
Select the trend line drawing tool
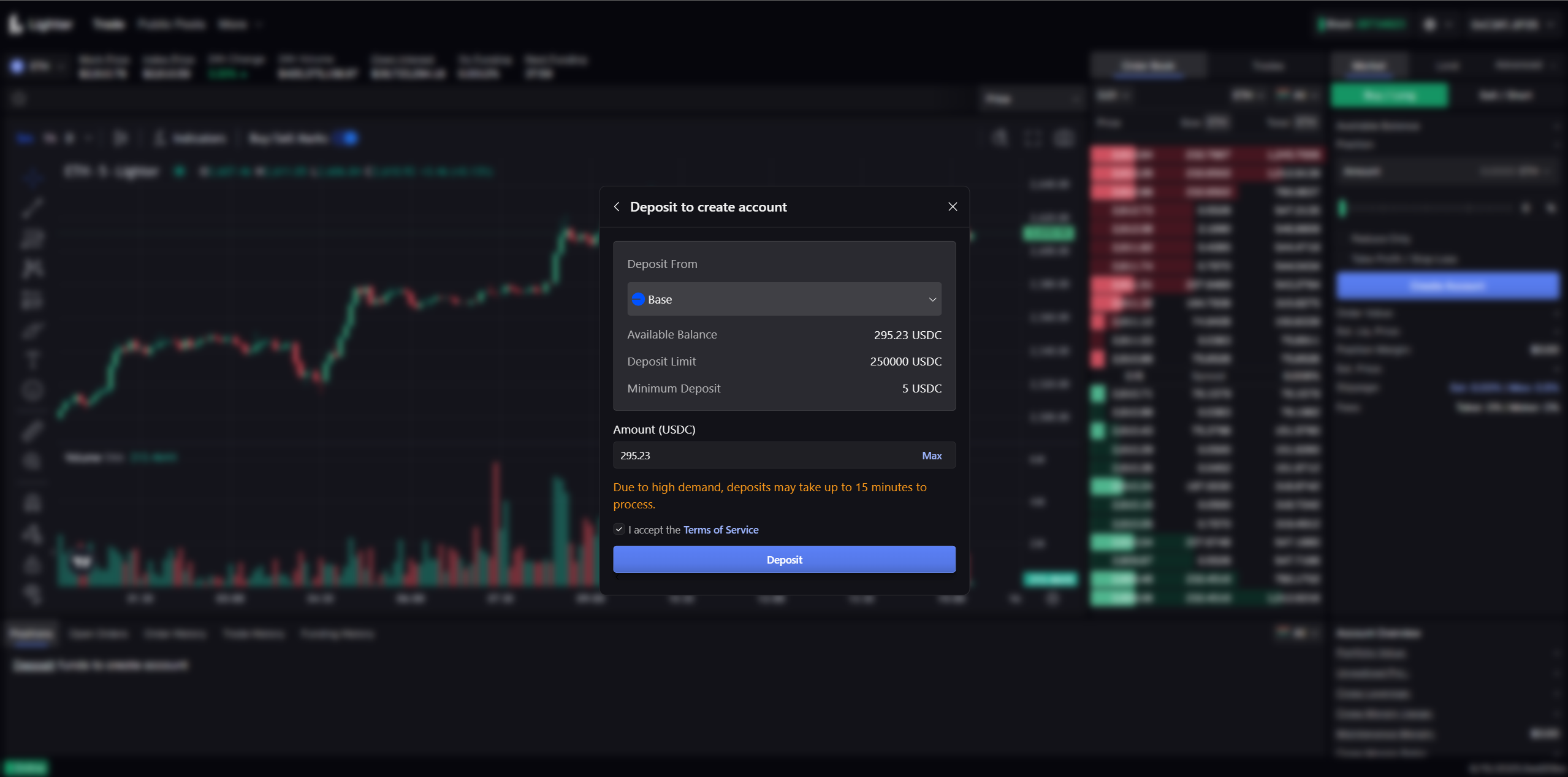(x=32, y=208)
